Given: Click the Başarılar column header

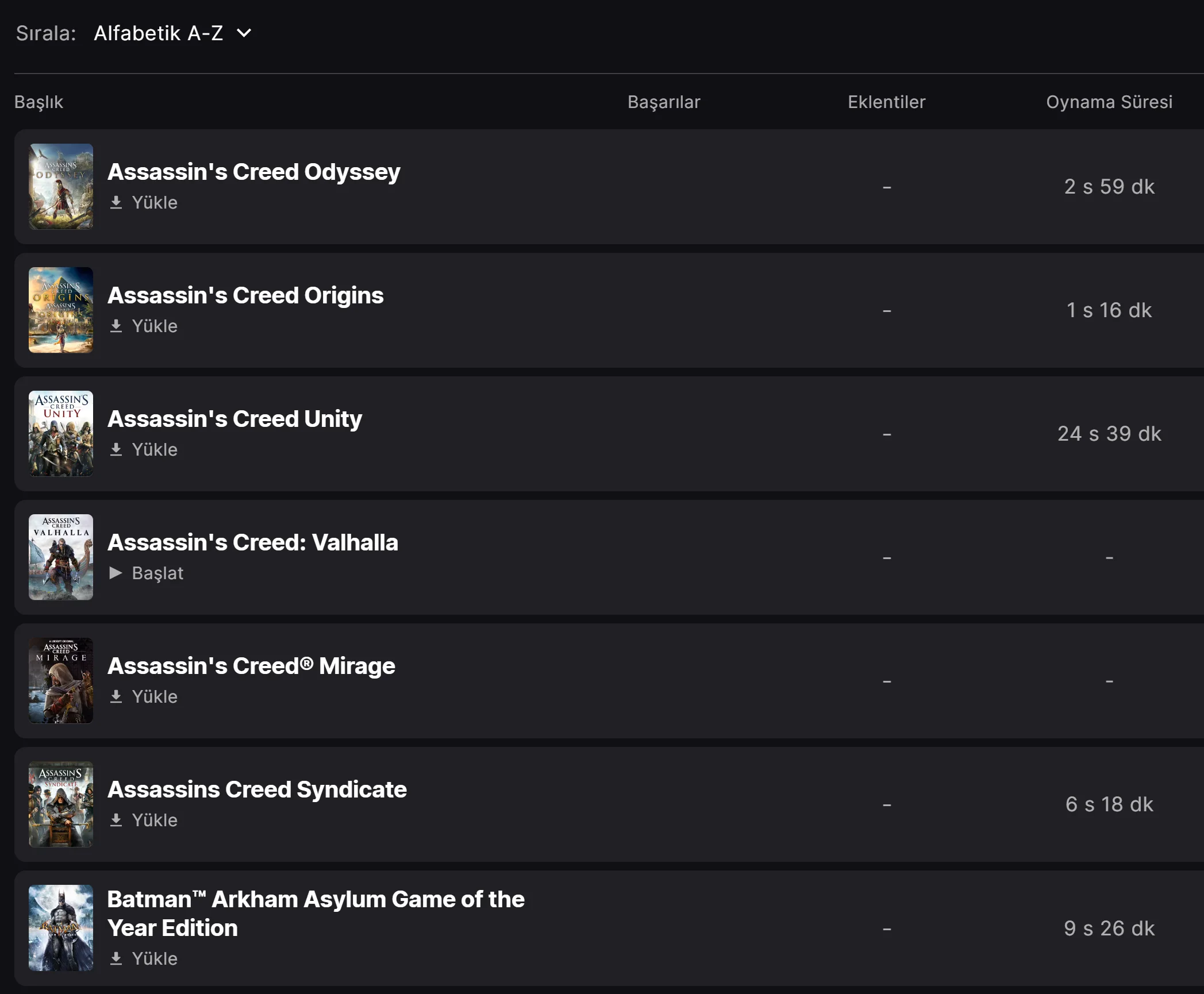Looking at the screenshot, I should click(x=664, y=102).
